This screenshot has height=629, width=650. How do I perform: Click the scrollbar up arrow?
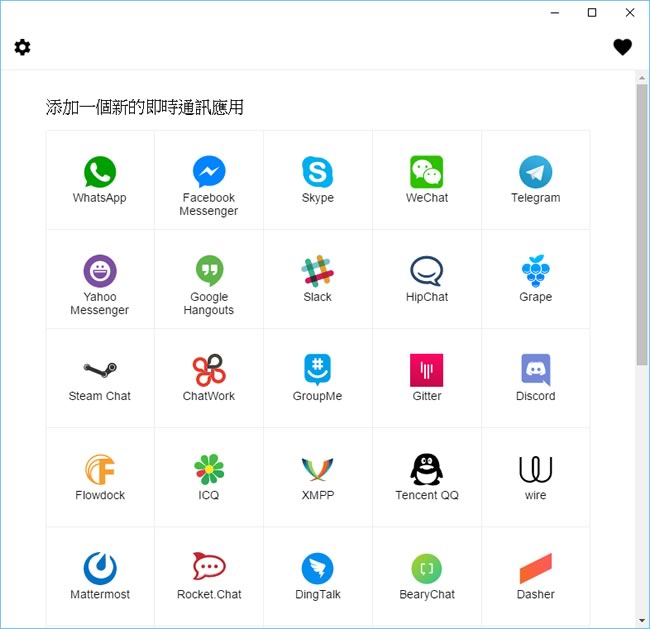[x=642, y=78]
